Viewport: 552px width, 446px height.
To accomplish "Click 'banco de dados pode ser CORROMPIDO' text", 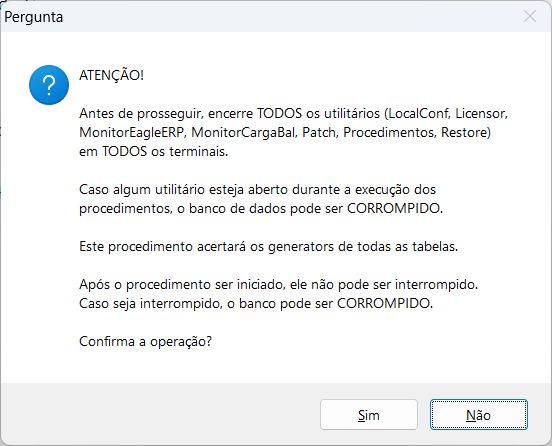I will click(x=316, y=208).
